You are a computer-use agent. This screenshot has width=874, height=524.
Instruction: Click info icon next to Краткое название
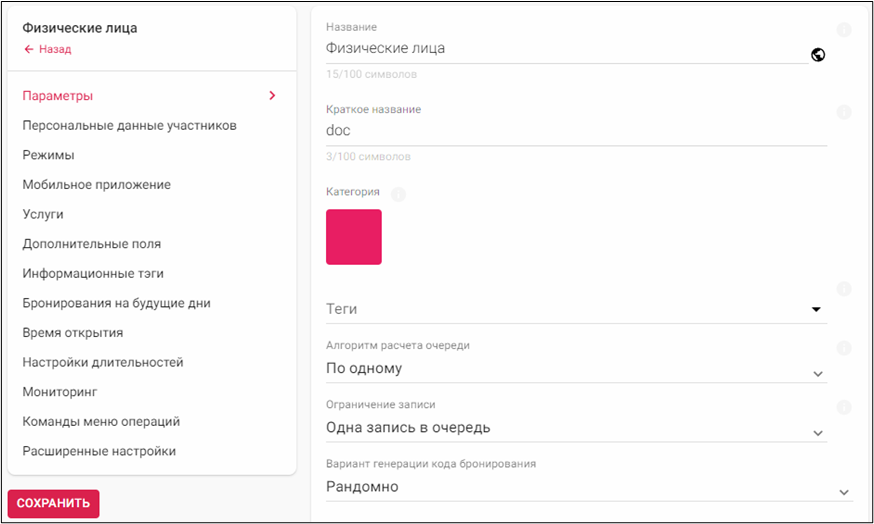pyautogui.click(x=843, y=112)
